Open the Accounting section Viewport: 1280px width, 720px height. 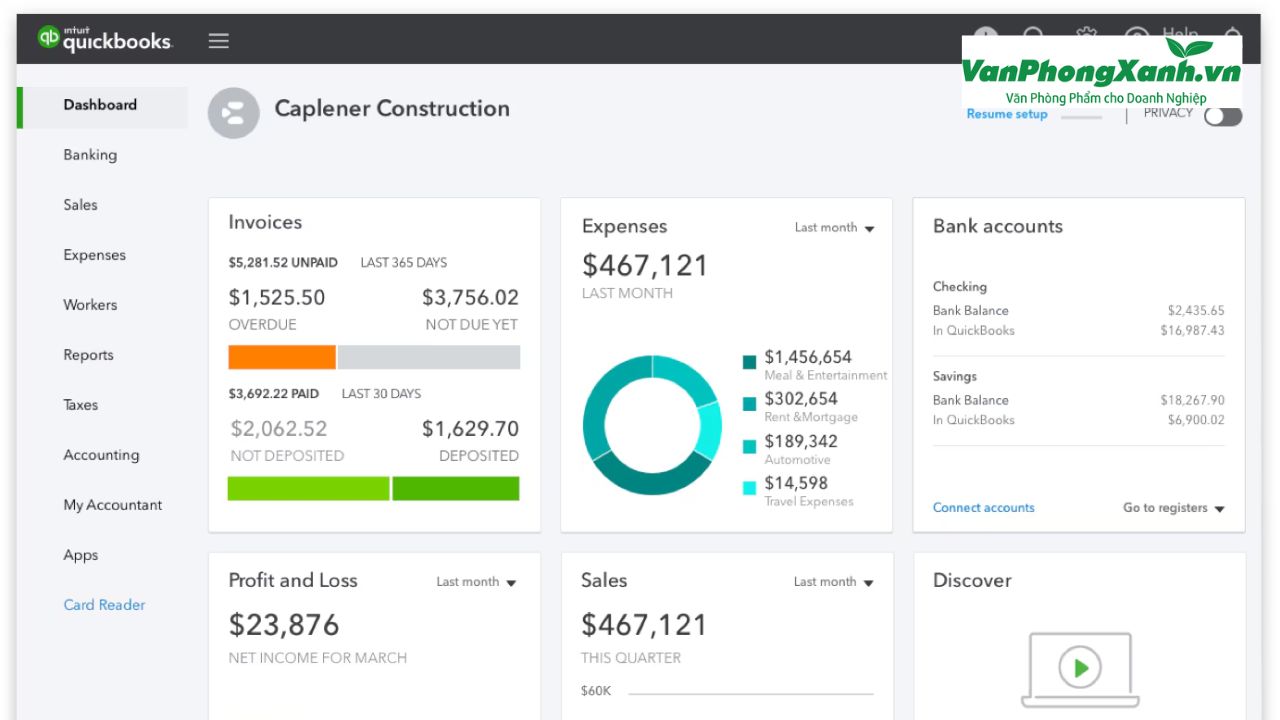(101, 455)
